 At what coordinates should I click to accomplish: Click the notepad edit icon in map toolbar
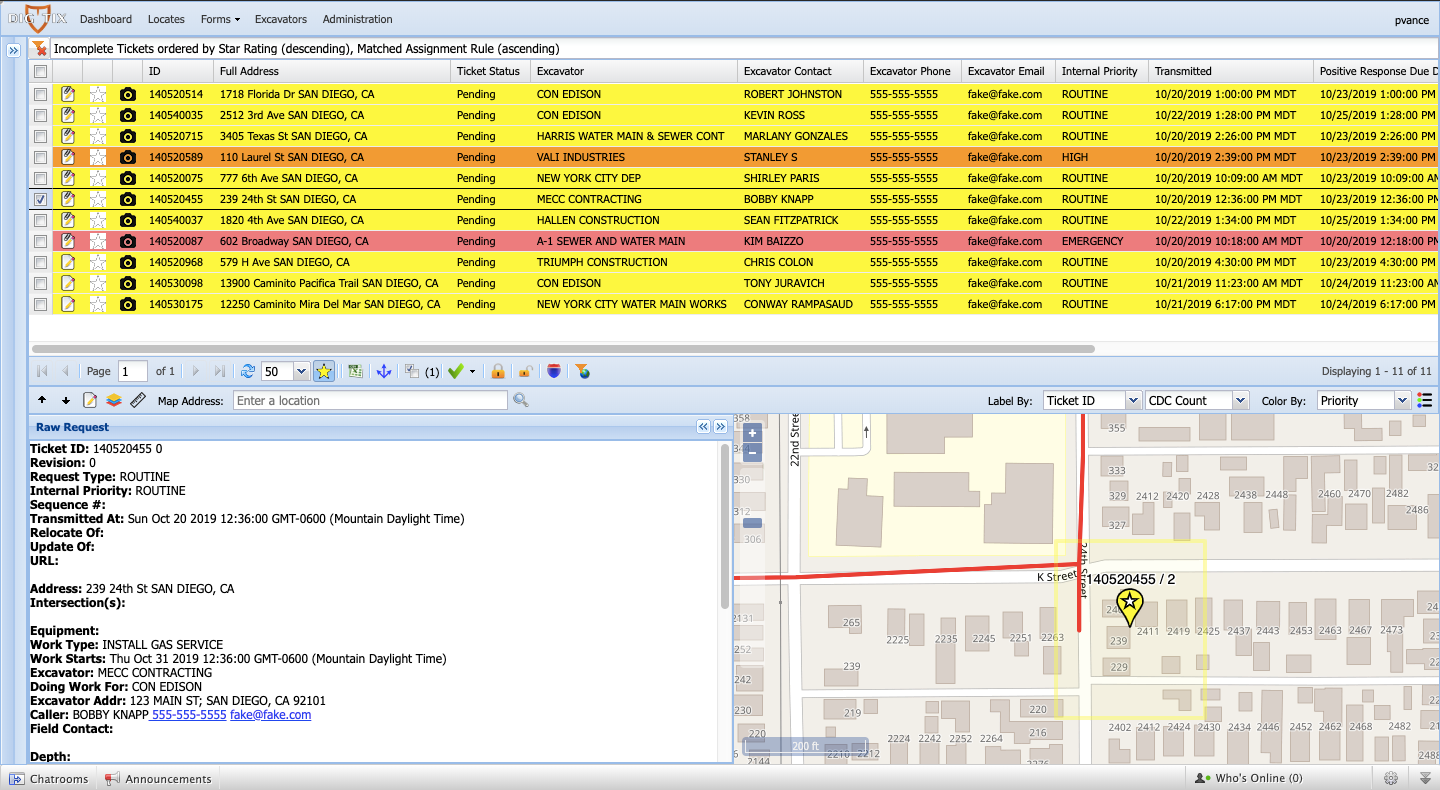(x=90, y=400)
